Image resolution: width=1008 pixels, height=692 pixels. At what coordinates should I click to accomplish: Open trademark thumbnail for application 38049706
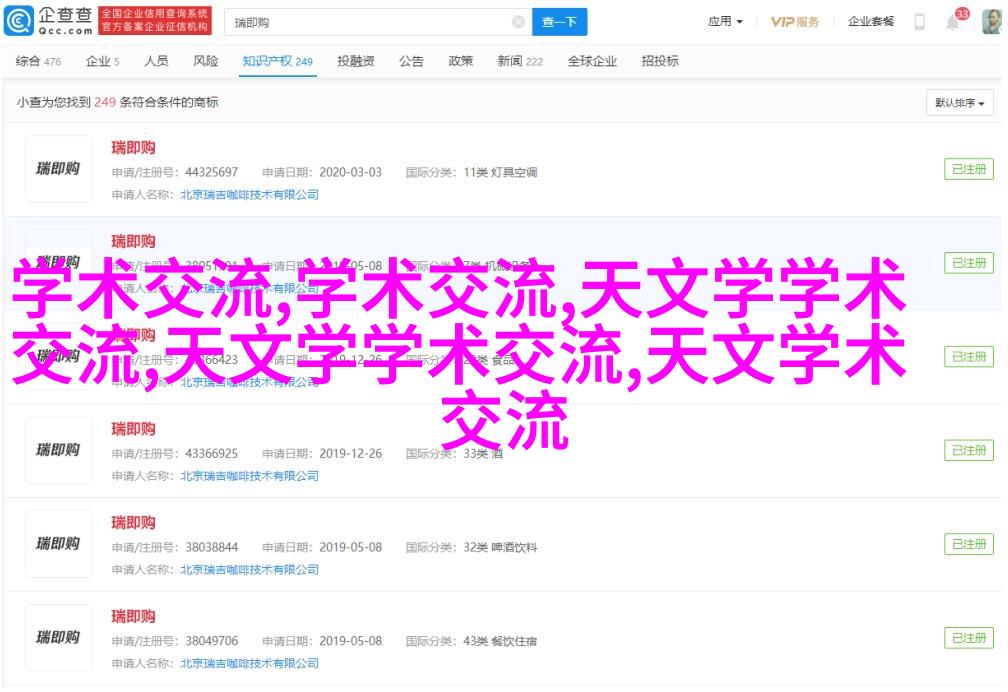click(58, 638)
